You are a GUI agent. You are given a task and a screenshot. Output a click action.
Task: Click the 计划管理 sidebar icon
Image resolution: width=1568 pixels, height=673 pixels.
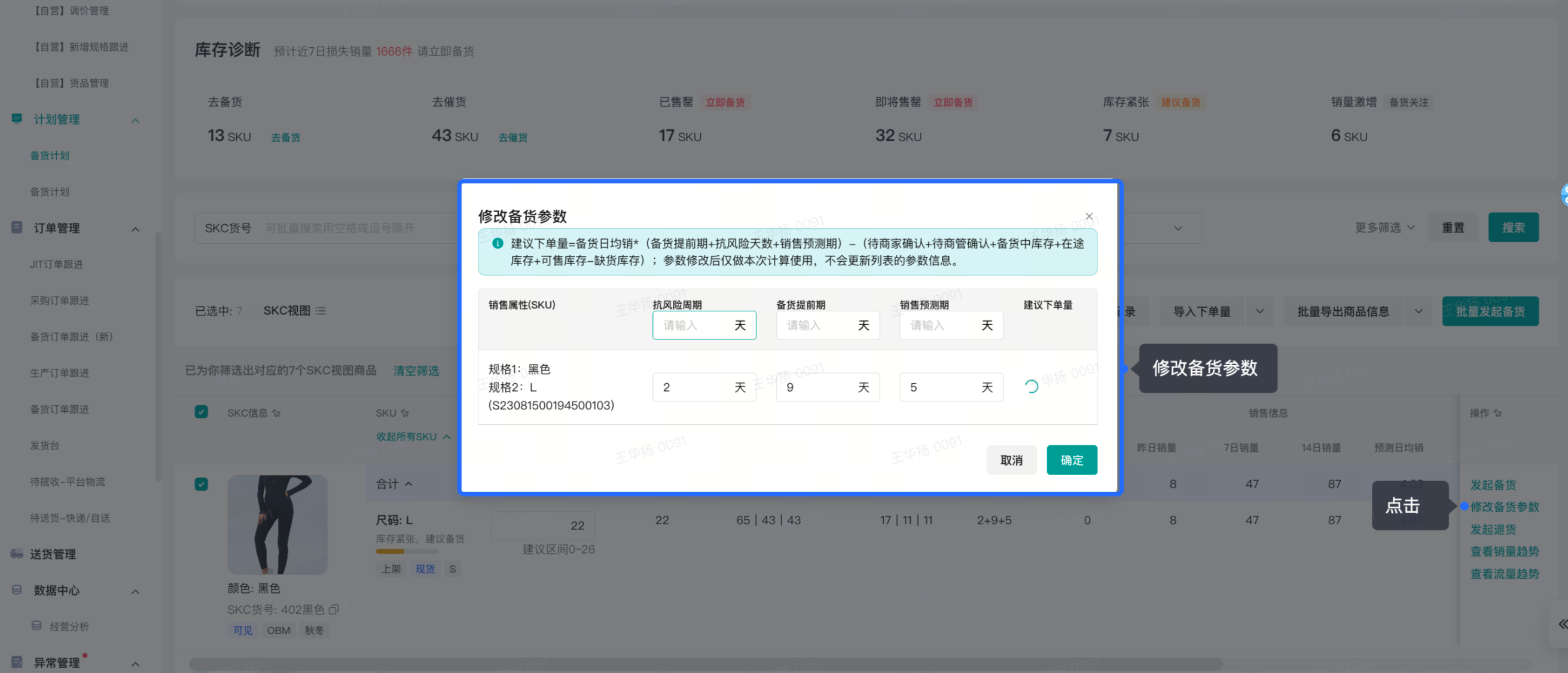click(17, 118)
